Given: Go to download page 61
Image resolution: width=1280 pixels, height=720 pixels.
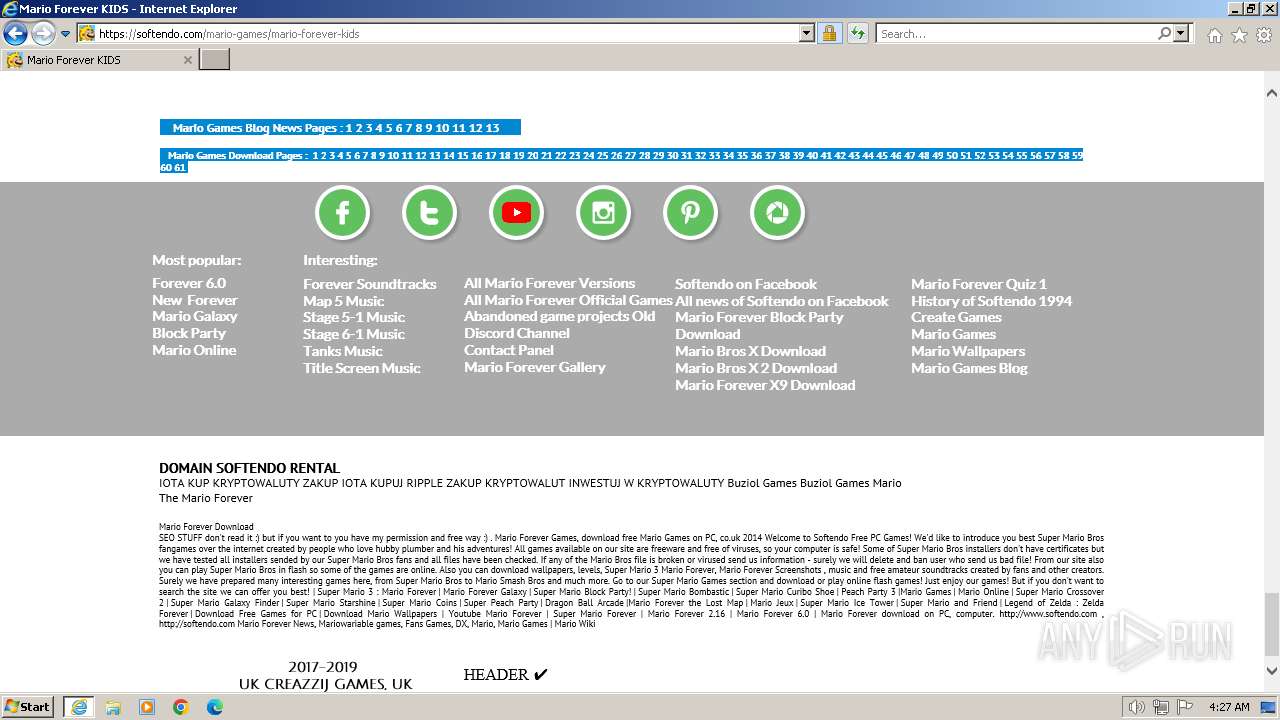Looking at the screenshot, I should (180, 168).
